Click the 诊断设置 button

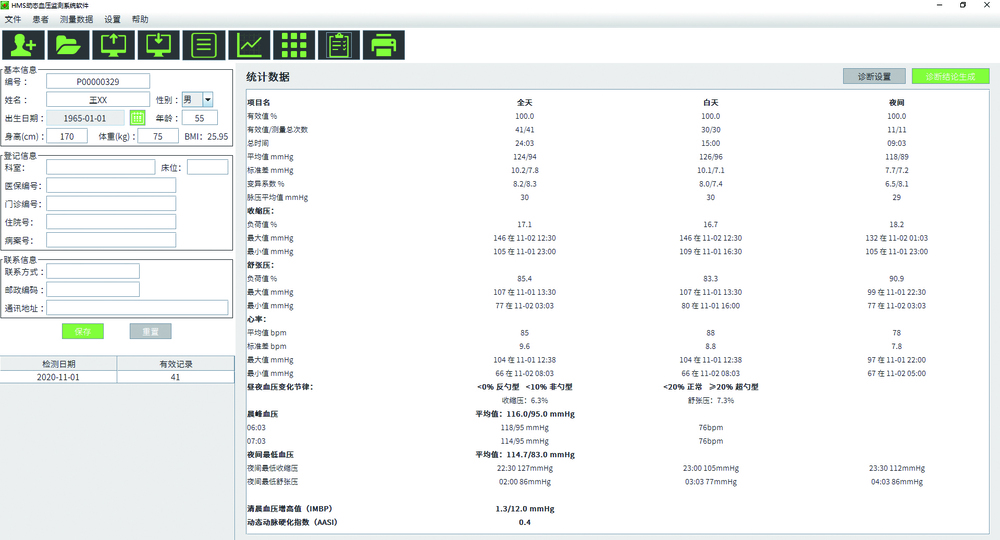point(873,76)
